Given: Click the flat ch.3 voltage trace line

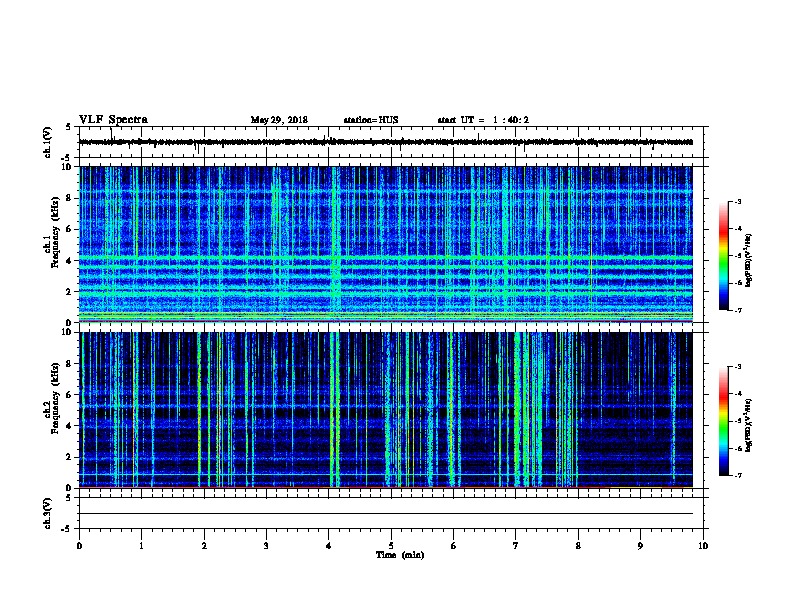Looking at the screenshot, I should click(386, 514).
